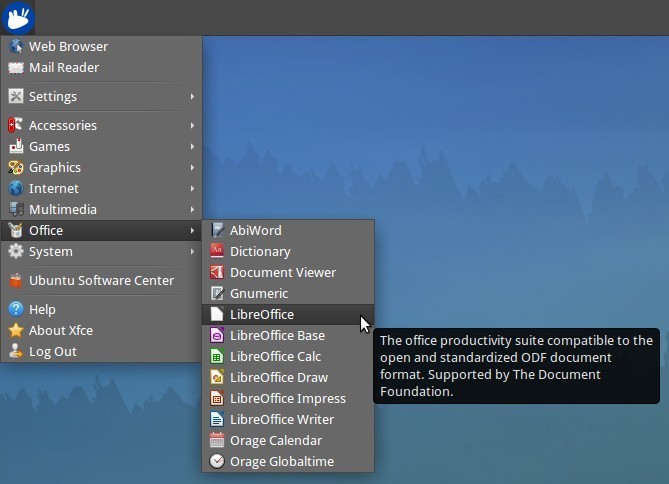
Task: Click the Help question mark icon
Action: click(16, 309)
